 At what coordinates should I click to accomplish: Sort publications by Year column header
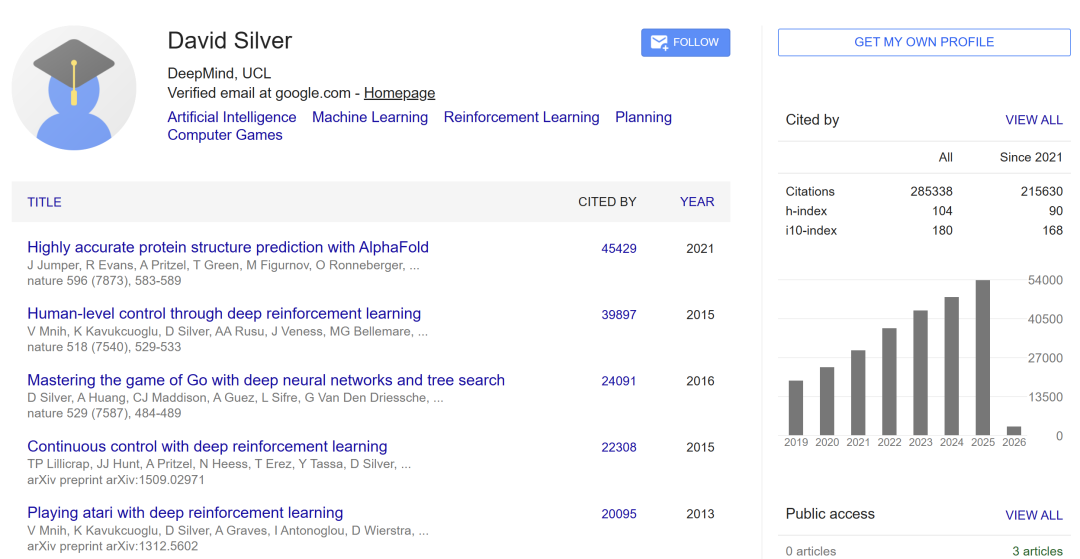[697, 201]
